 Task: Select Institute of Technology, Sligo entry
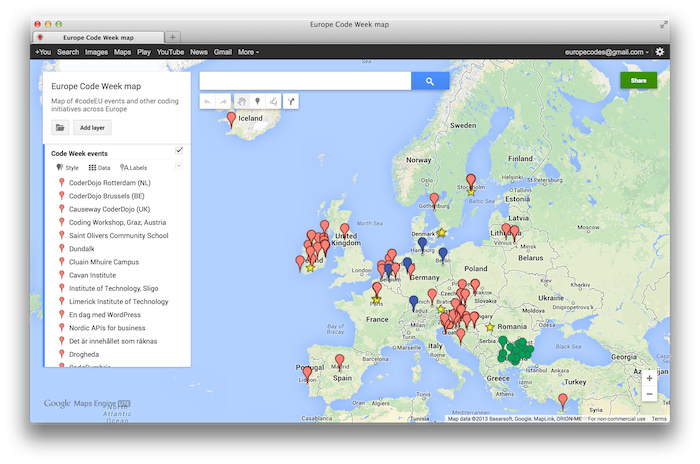pos(113,288)
